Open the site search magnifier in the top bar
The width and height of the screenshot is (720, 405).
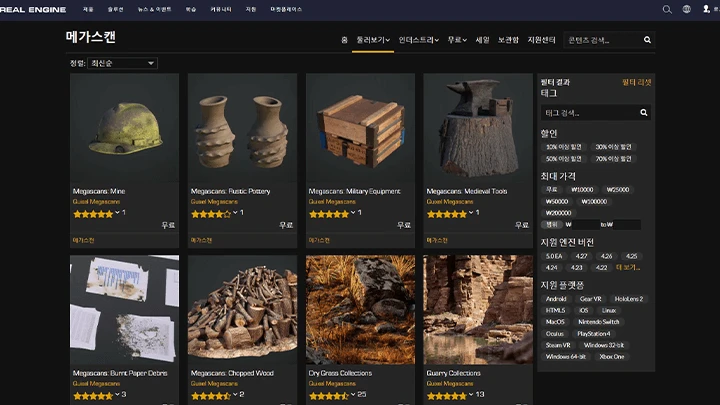point(667,9)
